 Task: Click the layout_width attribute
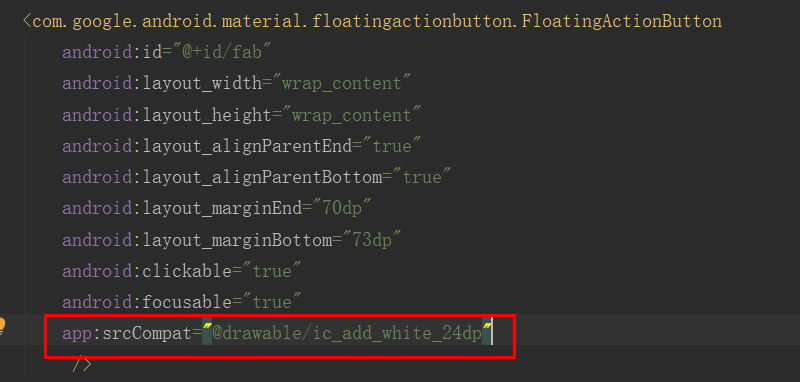[x=202, y=83]
